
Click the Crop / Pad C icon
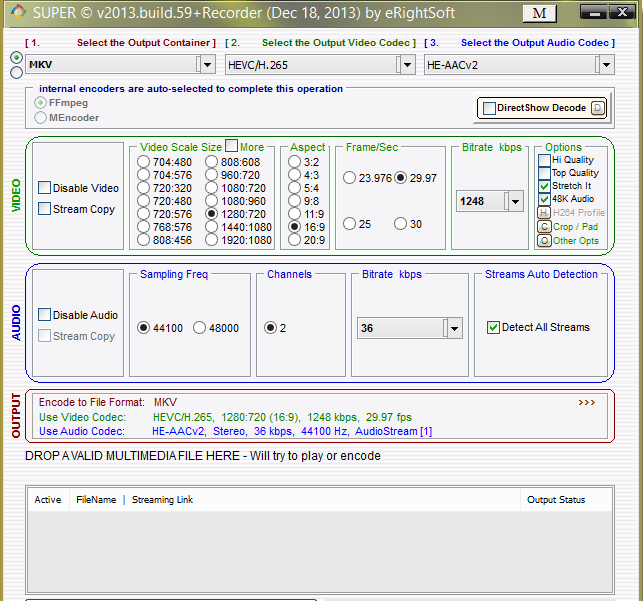(x=544, y=227)
